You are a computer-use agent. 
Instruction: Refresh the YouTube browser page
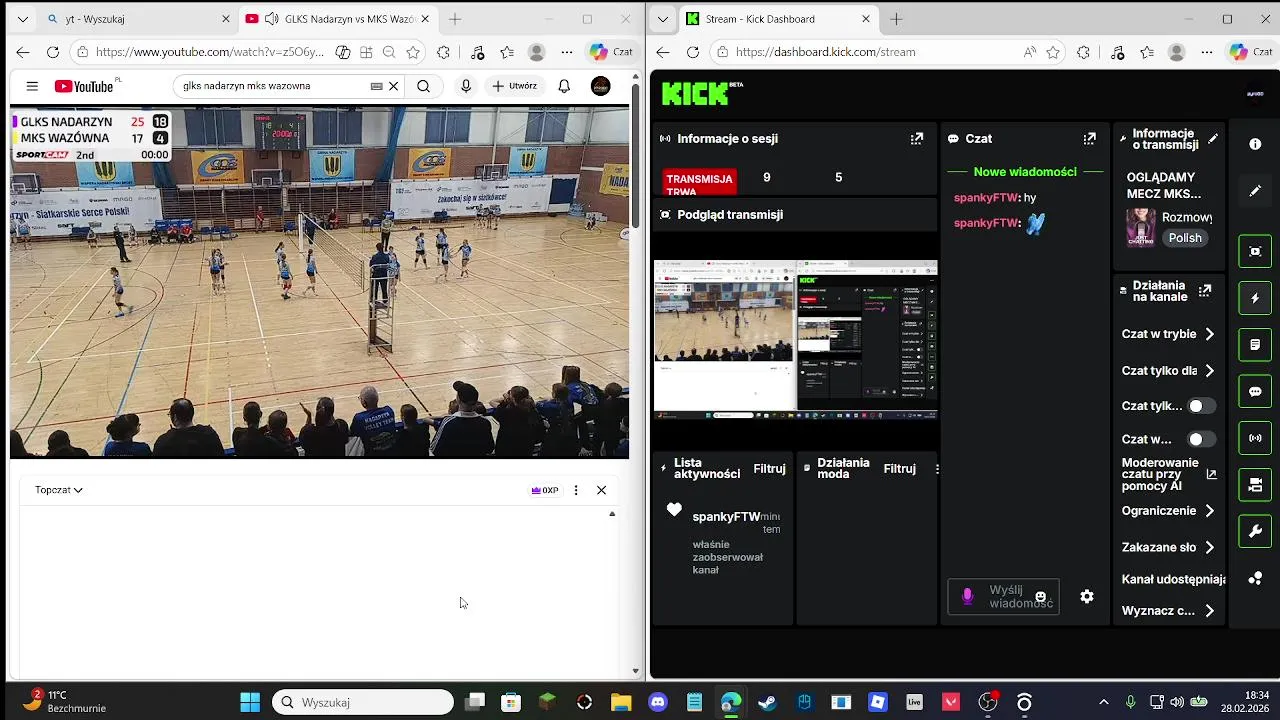[52, 52]
